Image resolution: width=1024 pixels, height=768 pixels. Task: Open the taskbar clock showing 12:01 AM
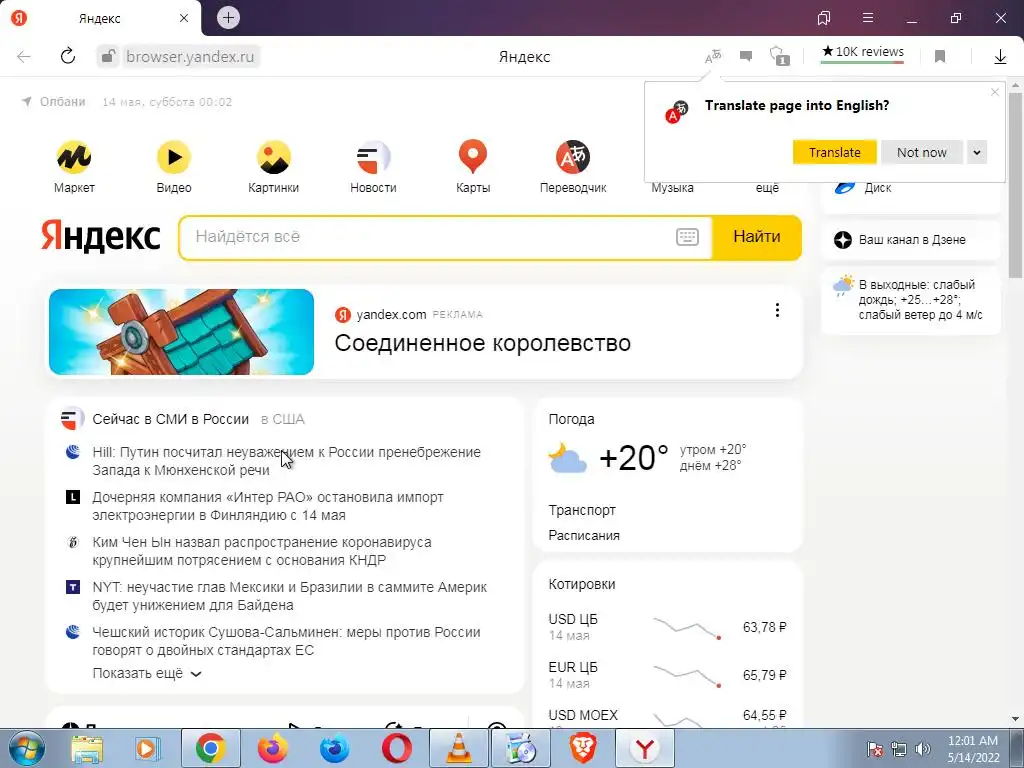tap(973, 749)
